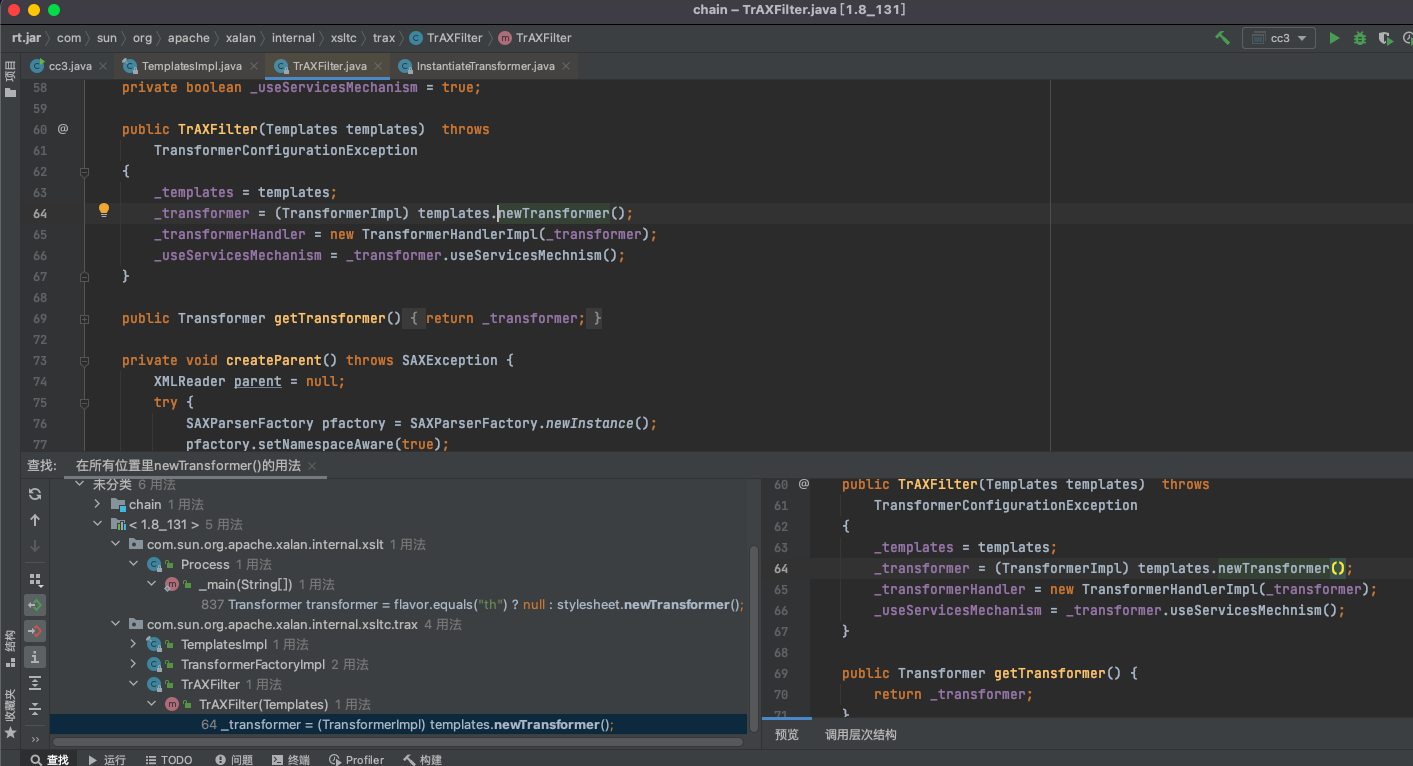The width and height of the screenshot is (1413, 766).
Task: Expand the TransformerFactoryImpl 2 用法 node
Action: pos(134,664)
